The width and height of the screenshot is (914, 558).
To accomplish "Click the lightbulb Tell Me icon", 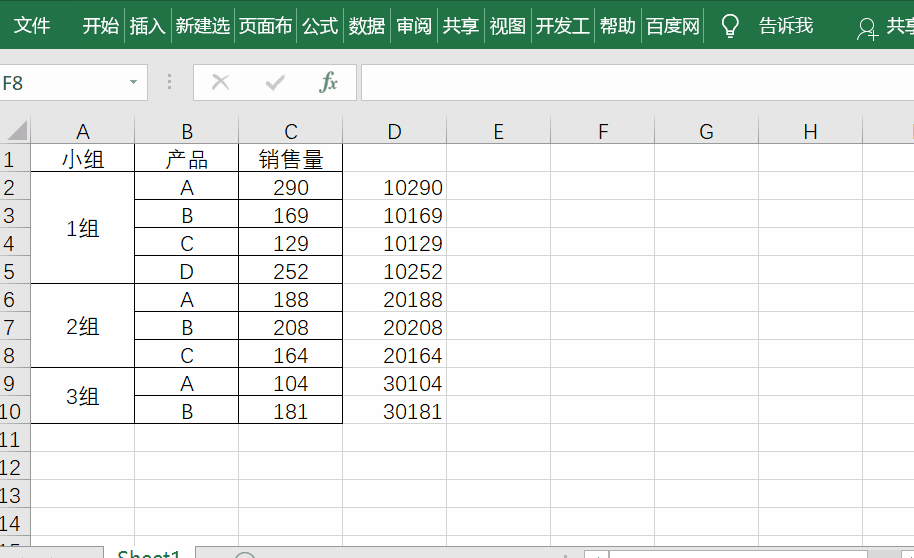I will 730,26.
